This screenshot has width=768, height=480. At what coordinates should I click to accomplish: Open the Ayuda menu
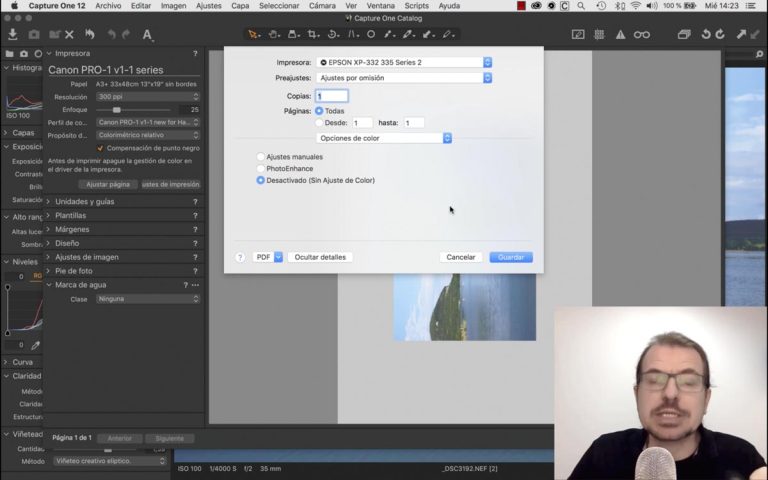449,6
